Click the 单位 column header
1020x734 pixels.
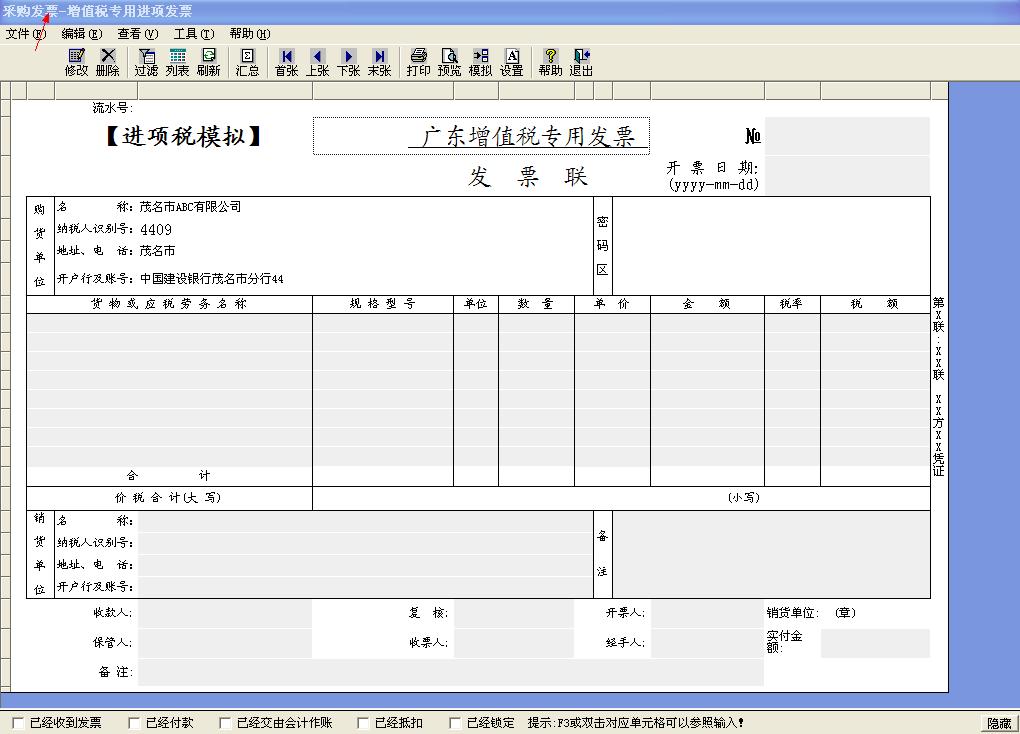point(476,304)
